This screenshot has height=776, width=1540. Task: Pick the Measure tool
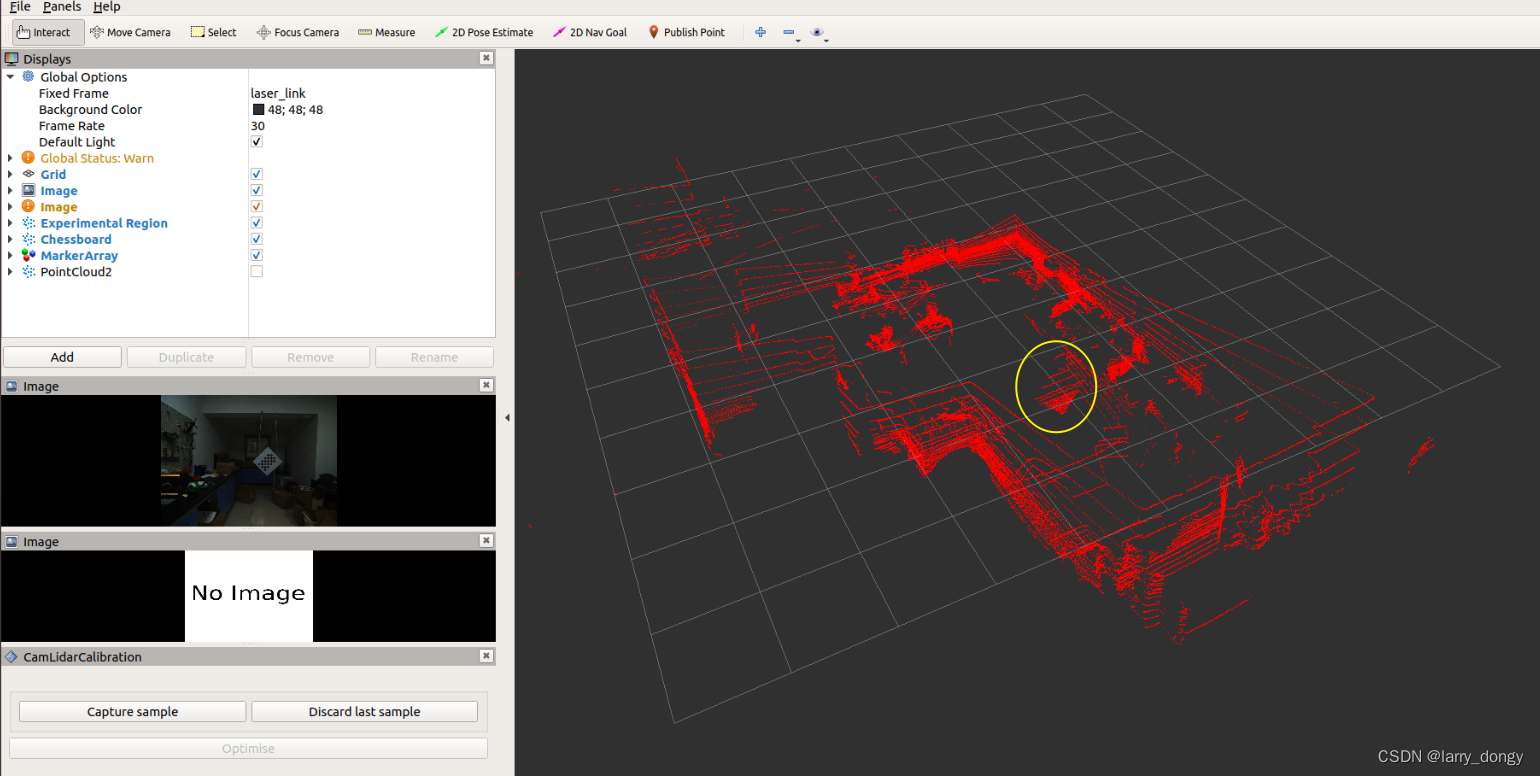[386, 32]
